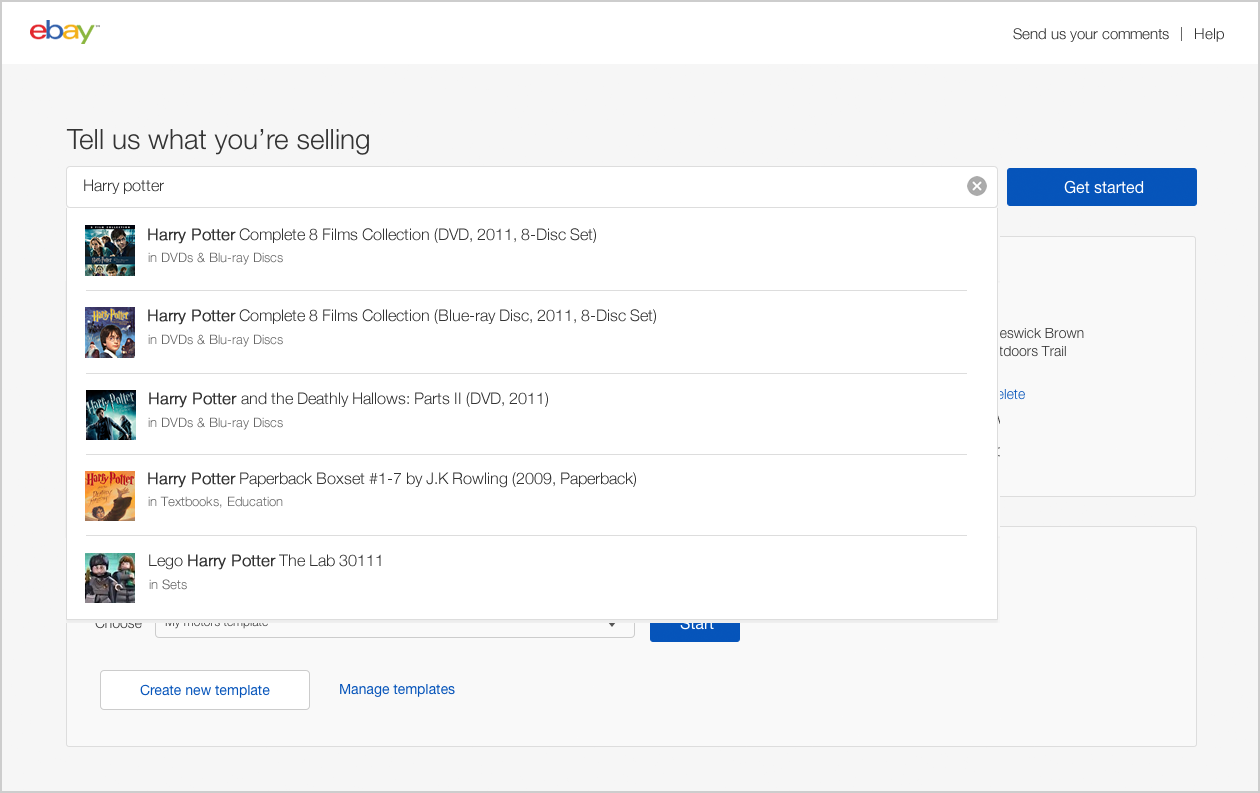The width and height of the screenshot is (1260, 793).
Task: Clear the Harry potter search text
Action: click(x=977, y=186)
